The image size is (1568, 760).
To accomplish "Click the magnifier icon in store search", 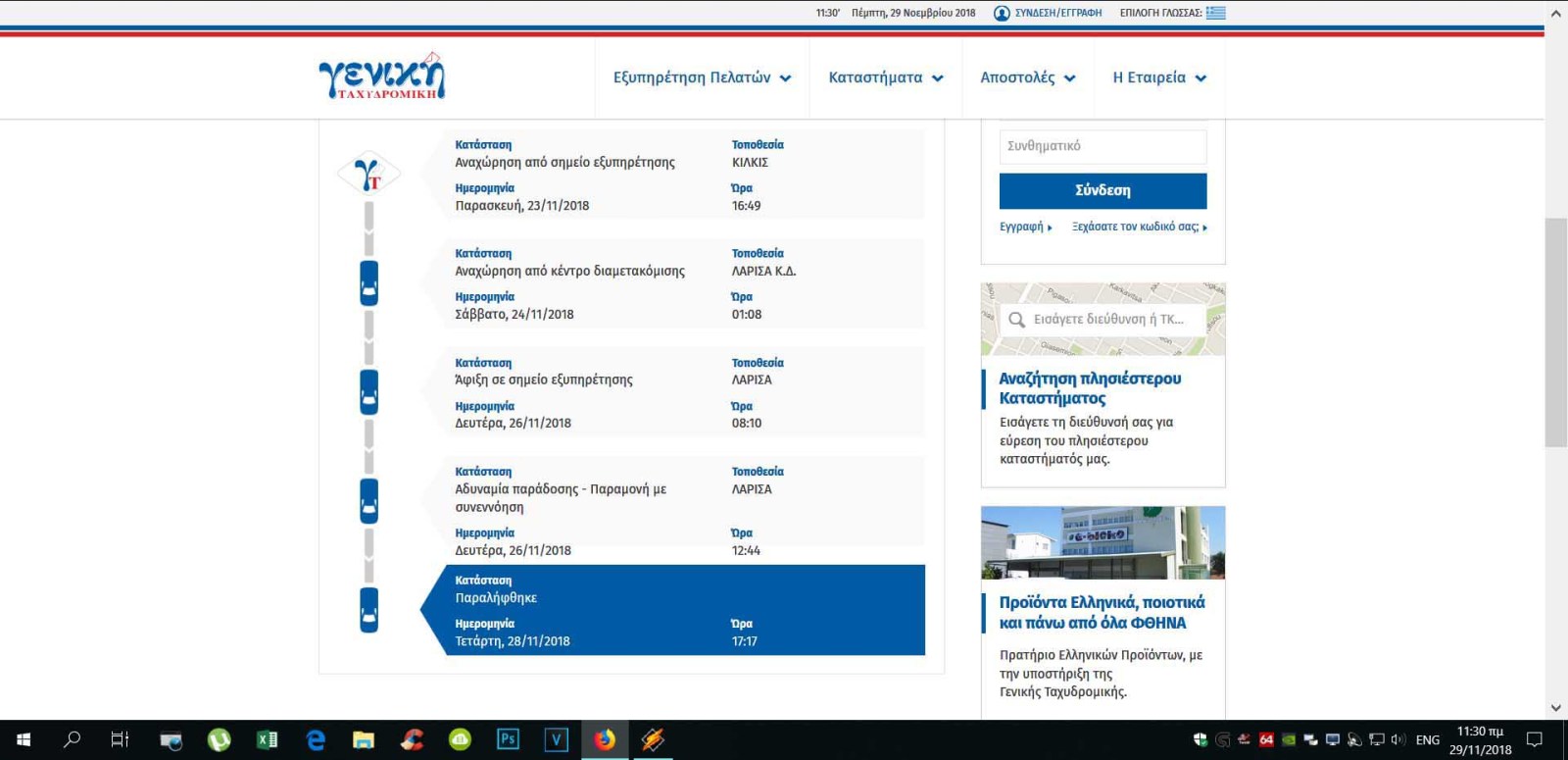I will tap(1016, 320).
